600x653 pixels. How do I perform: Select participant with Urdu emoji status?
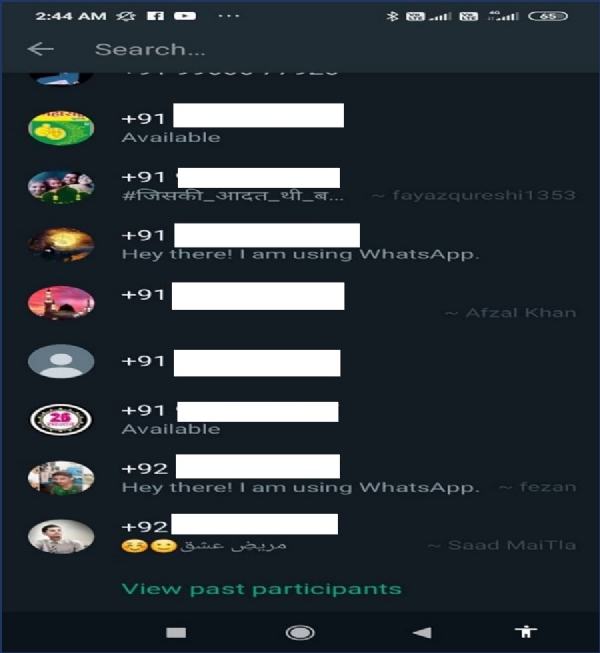pyautogui.click(x=302, y=536)
